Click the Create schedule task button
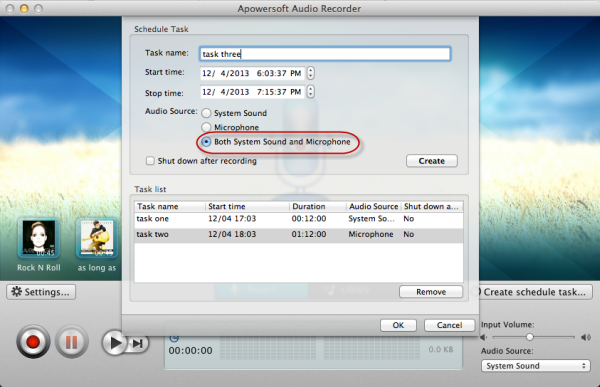Screen dimensions: 600x387 click(534, 292)
